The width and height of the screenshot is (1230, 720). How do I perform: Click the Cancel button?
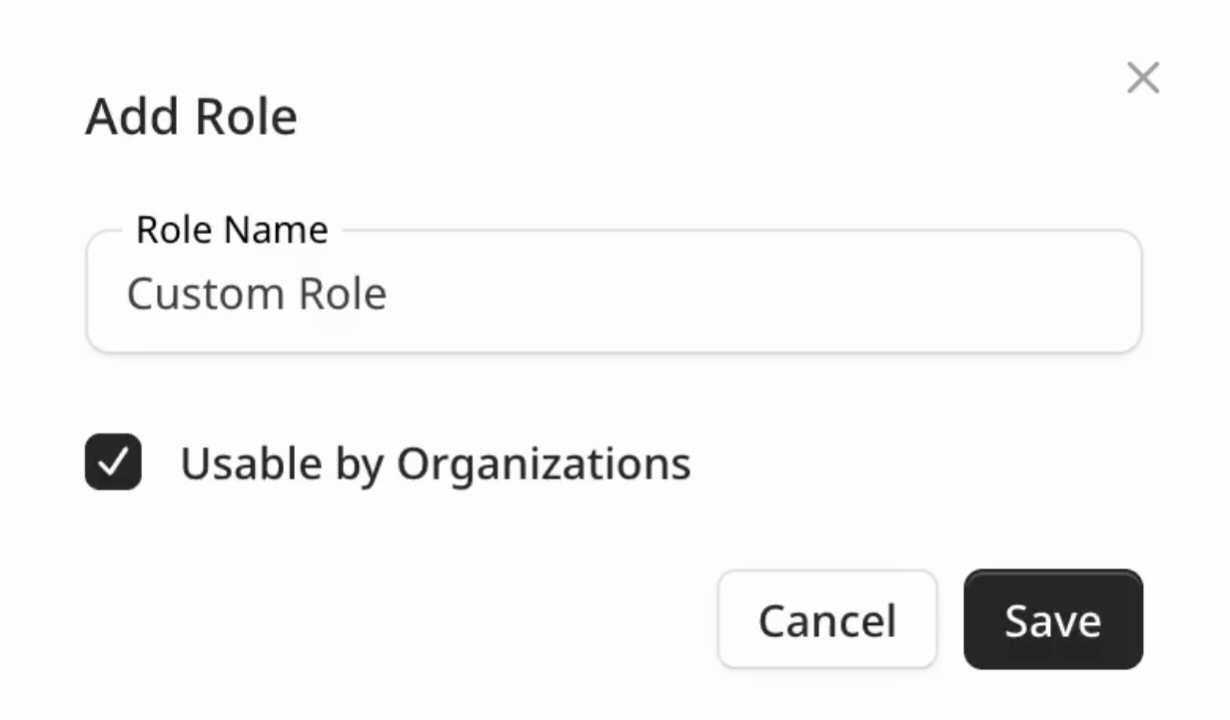[827, 620]
